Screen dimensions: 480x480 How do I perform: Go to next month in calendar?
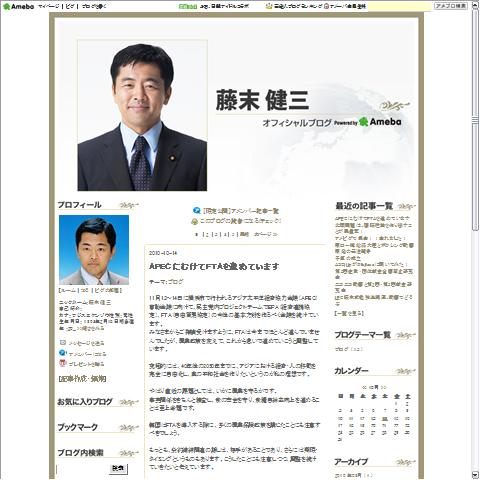coord(384,387)
